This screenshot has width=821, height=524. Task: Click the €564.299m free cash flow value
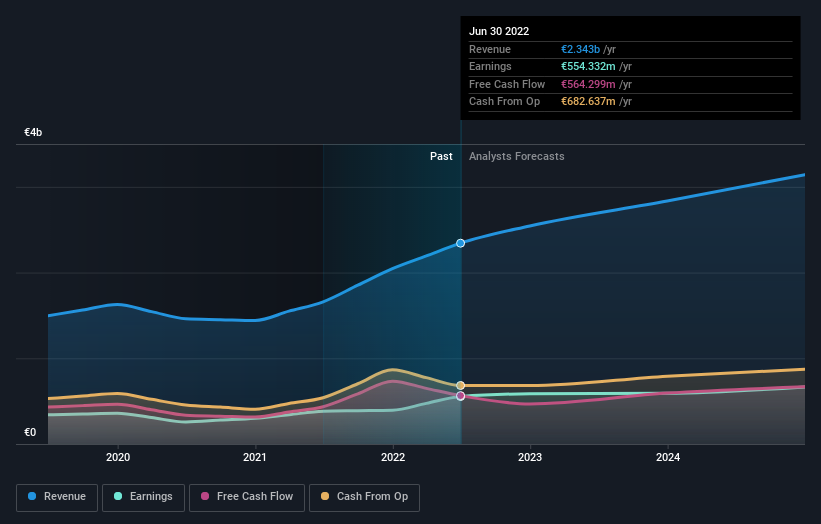[588, 84]
